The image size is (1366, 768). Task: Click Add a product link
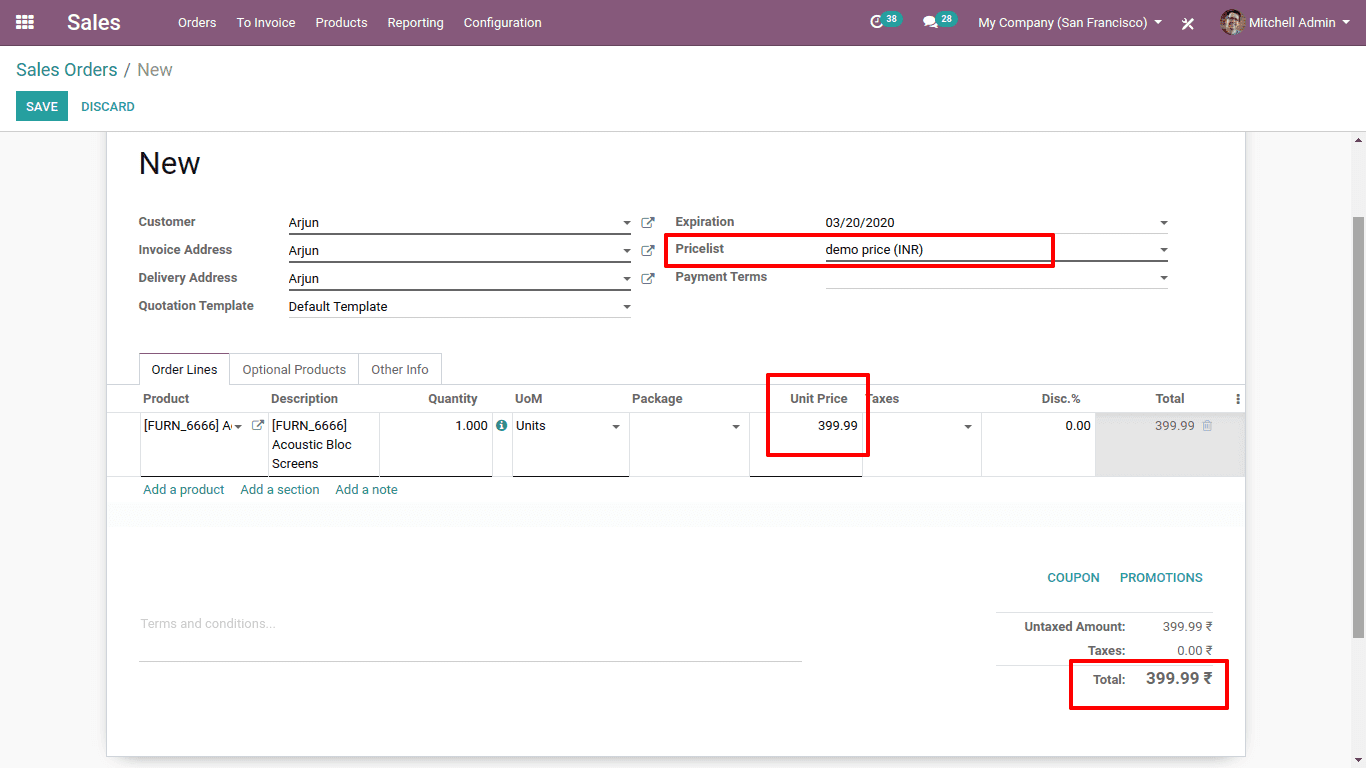[x=184, y=490]
